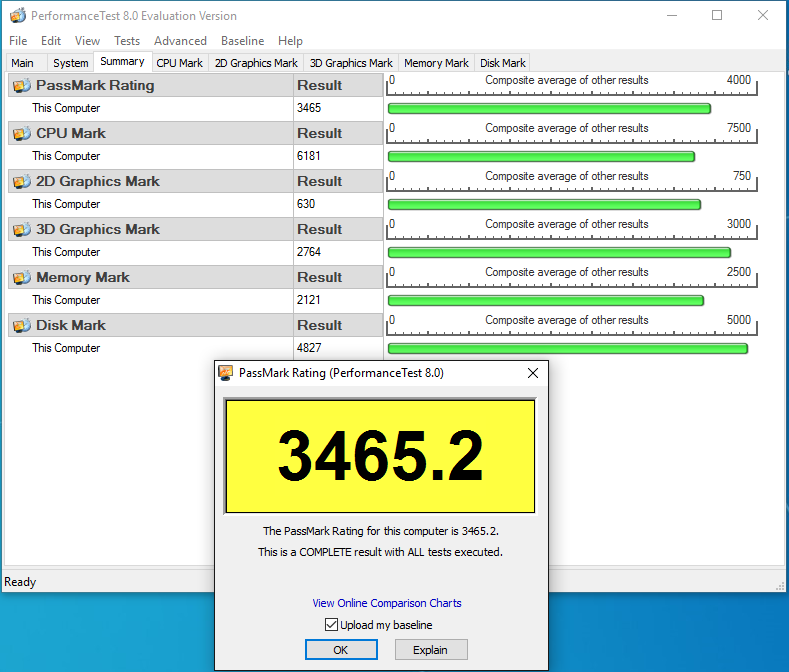Image resolution: width=789 pixels, height=672 pixels.
Task: Go to the Disk Mark tab
Action: coord(503,63)
